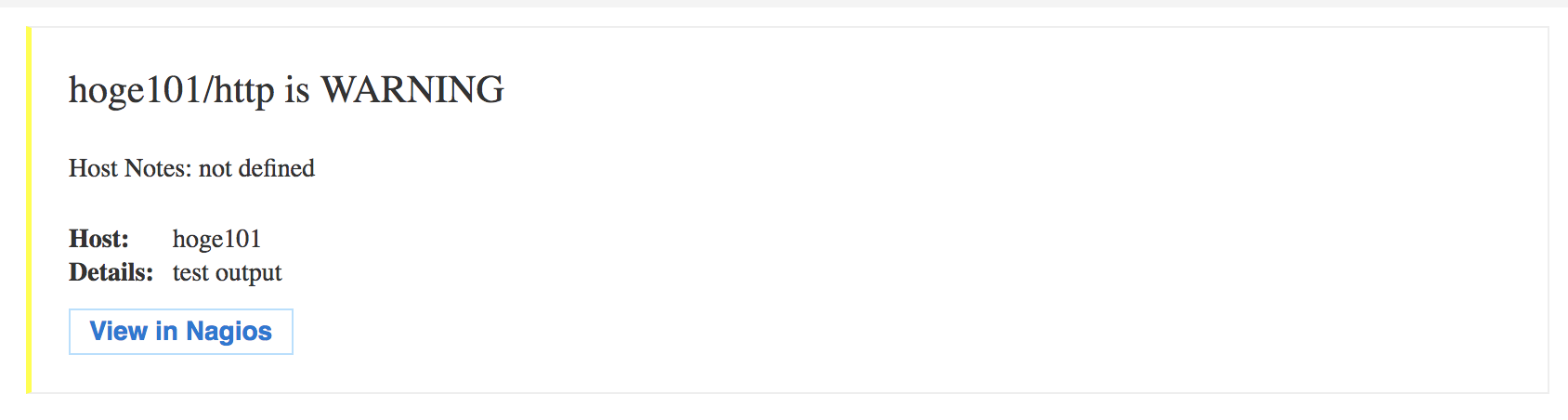Click the hoge101 value beside Host
Image resolution: width=1568 pixels, height=420 pixels.
coord(216,239)
